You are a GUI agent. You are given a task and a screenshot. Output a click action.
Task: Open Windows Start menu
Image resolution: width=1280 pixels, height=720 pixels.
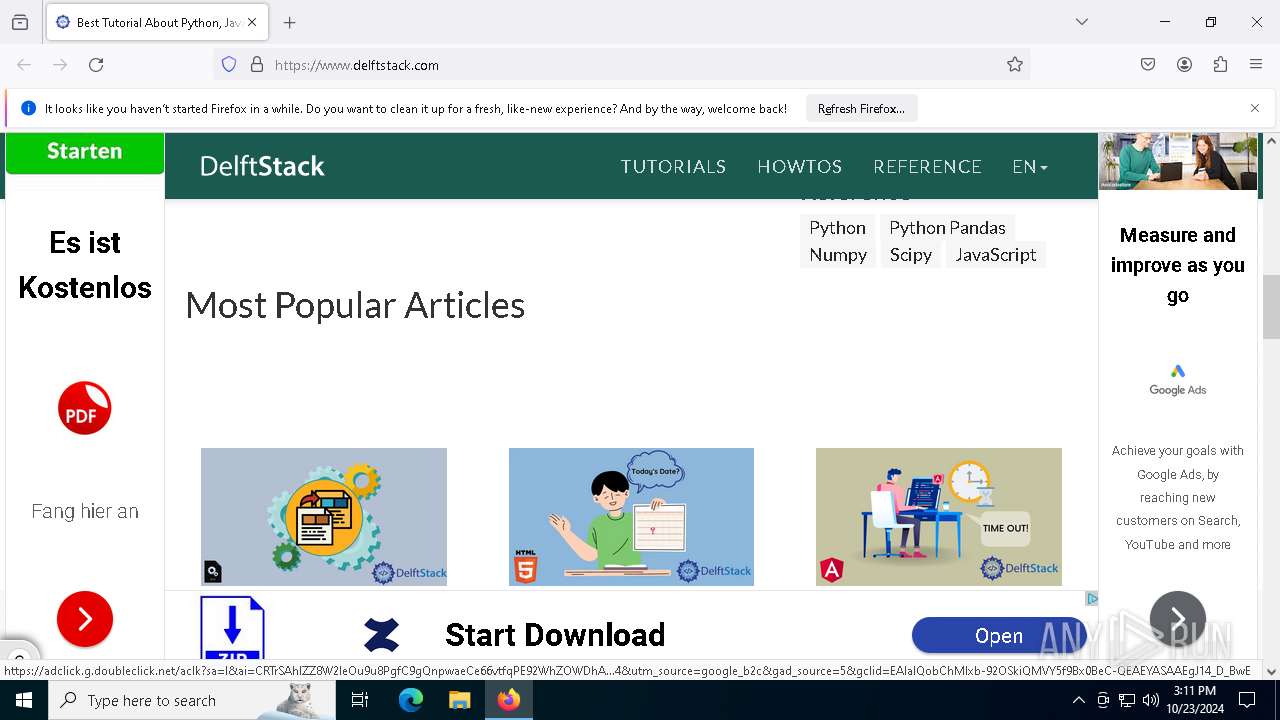click(24, 700)
